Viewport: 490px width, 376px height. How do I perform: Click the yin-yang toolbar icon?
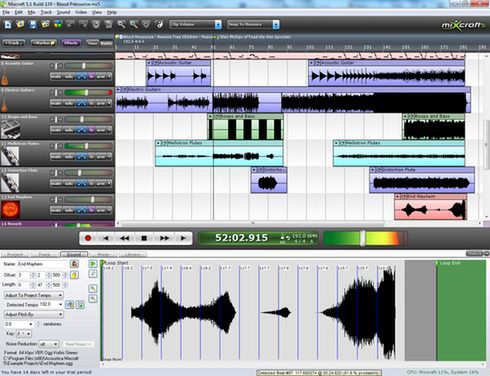[159, 24]
